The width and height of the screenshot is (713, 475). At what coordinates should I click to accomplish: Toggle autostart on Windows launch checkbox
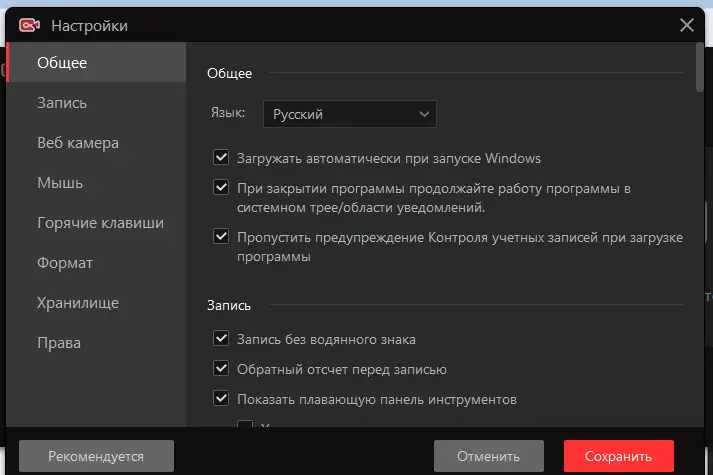click(221, 158)
